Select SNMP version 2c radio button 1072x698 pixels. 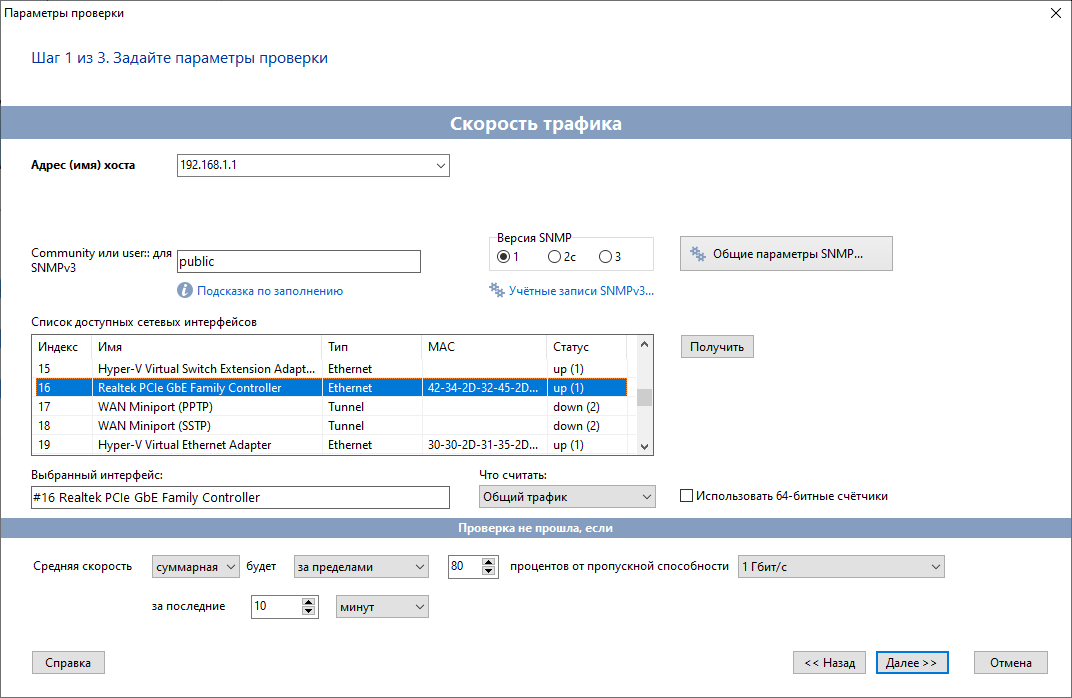tap(554, 257)
